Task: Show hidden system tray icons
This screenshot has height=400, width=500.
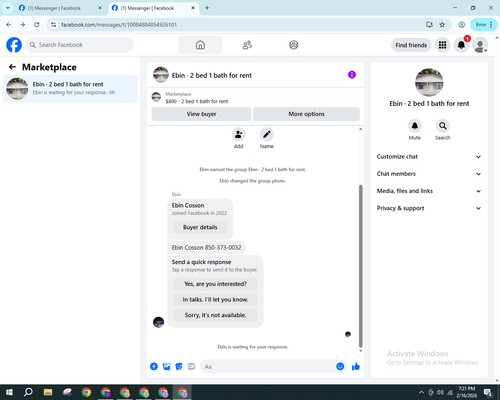Action: (421, 392)
